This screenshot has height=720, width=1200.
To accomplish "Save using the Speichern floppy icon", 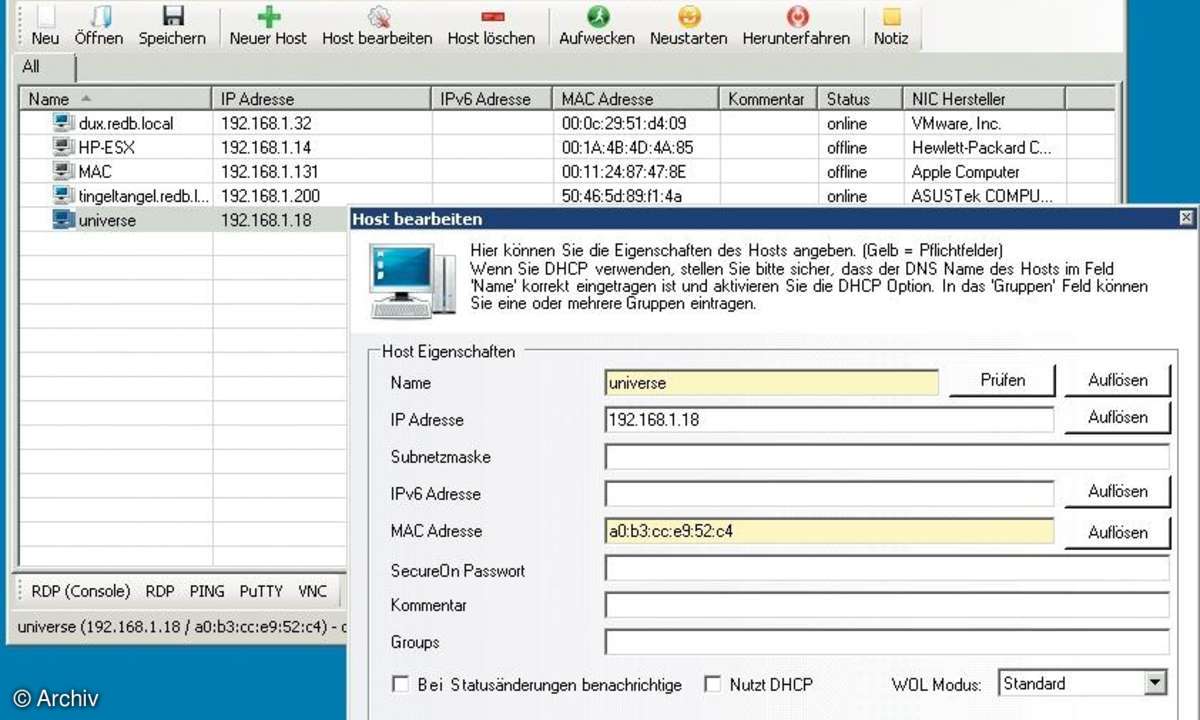I will tap(173, 17).
